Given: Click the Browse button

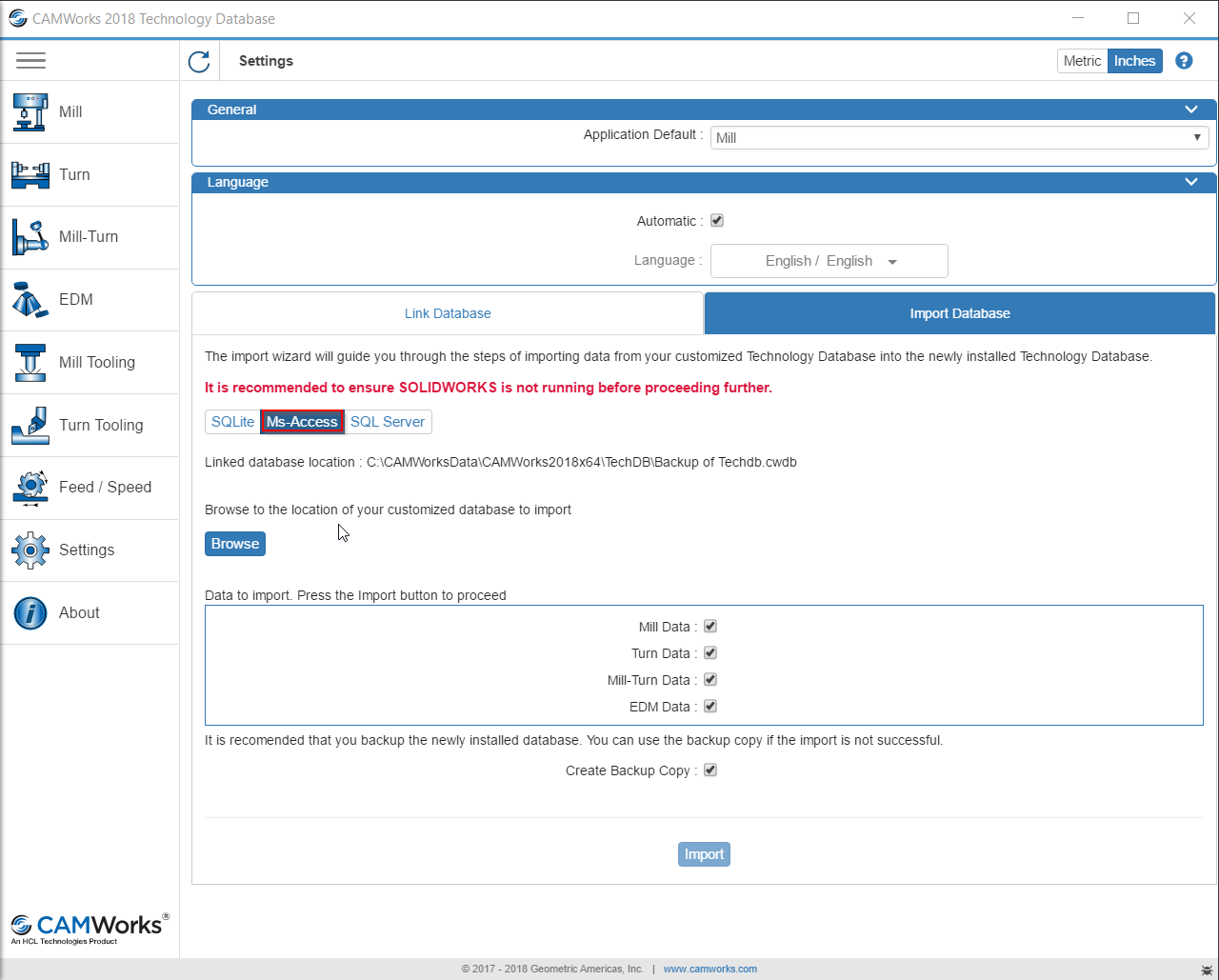Looking at the screenshot, I should point(235,544).
